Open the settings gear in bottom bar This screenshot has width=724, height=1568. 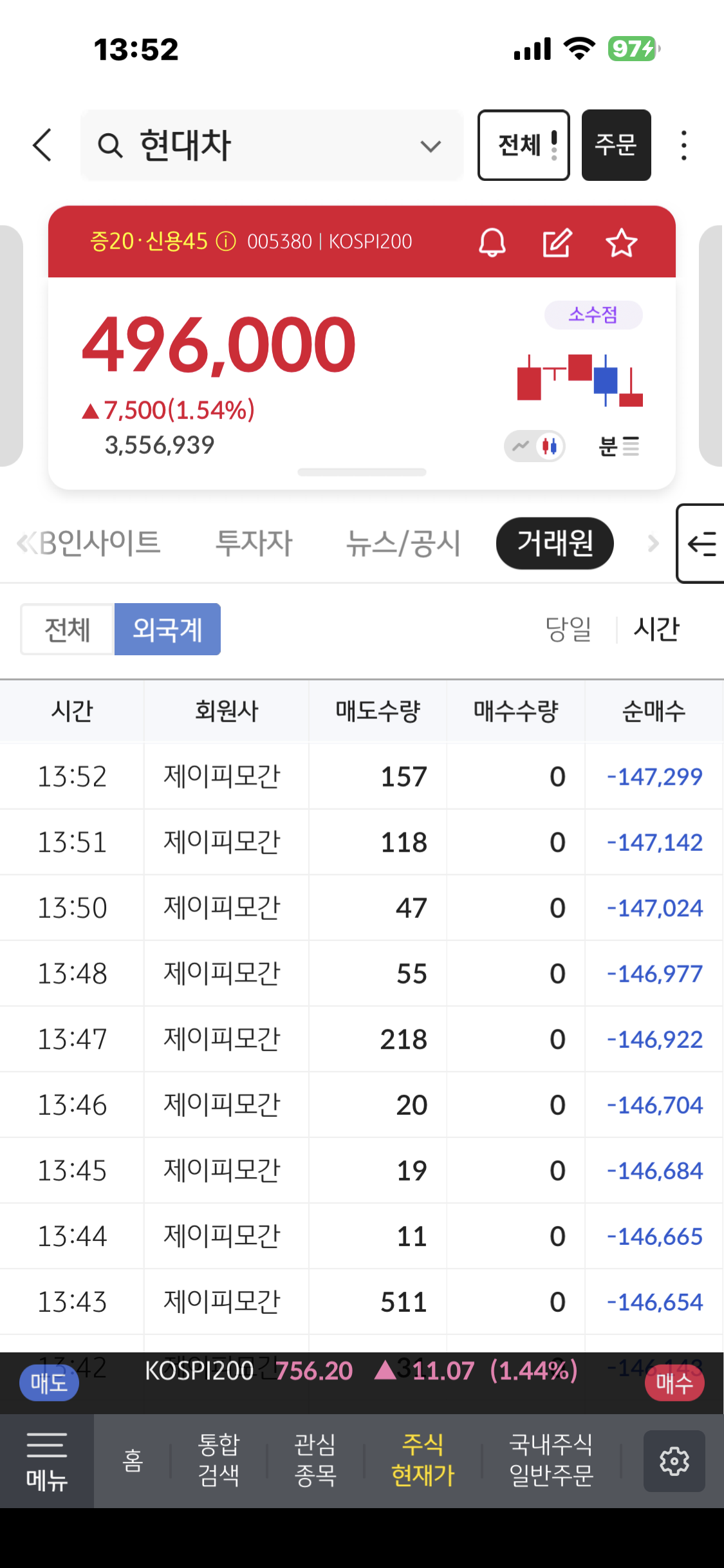[674, 1461]
